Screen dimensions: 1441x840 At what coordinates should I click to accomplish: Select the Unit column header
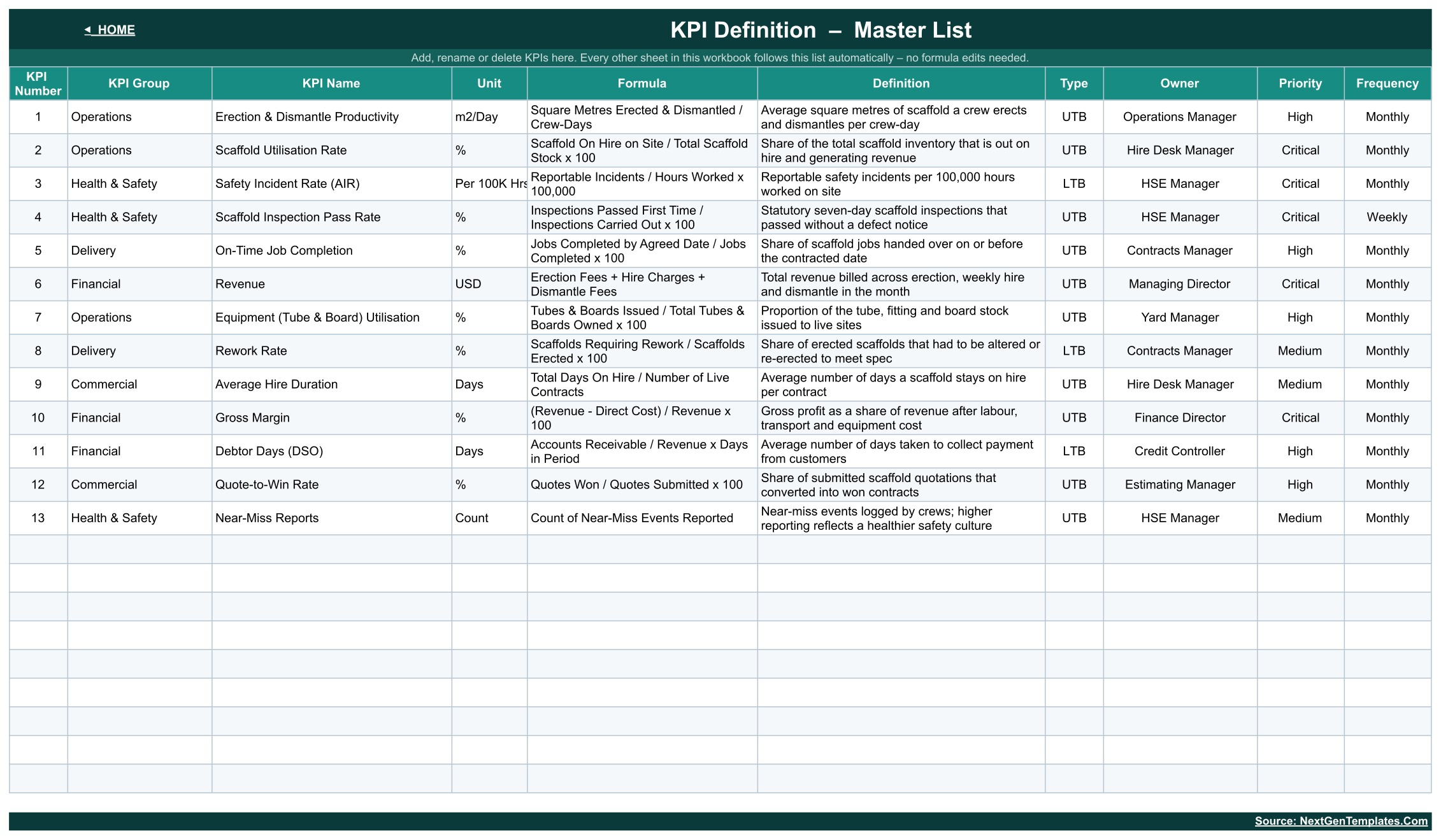point(489,83)
